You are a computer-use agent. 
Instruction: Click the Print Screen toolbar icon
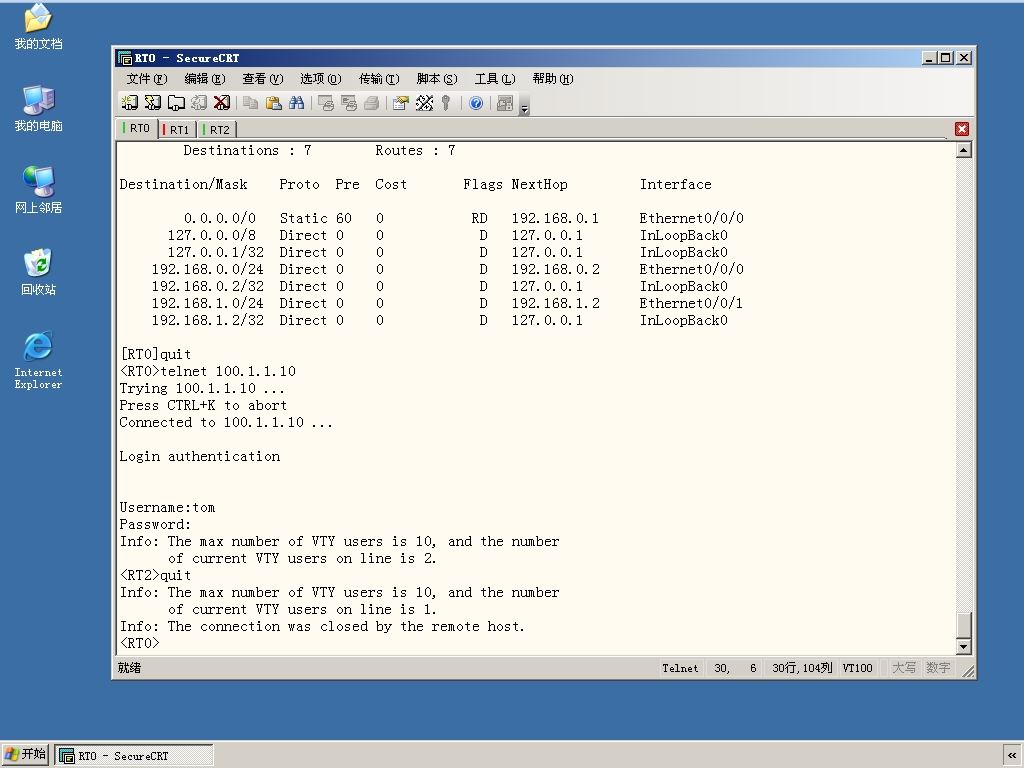tap(325, 103)
